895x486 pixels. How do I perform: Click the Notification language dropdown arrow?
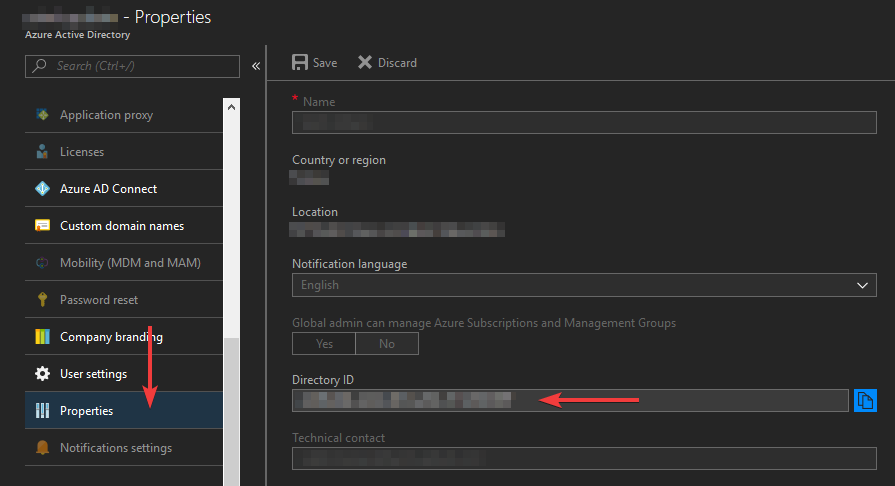pos(862,285)
